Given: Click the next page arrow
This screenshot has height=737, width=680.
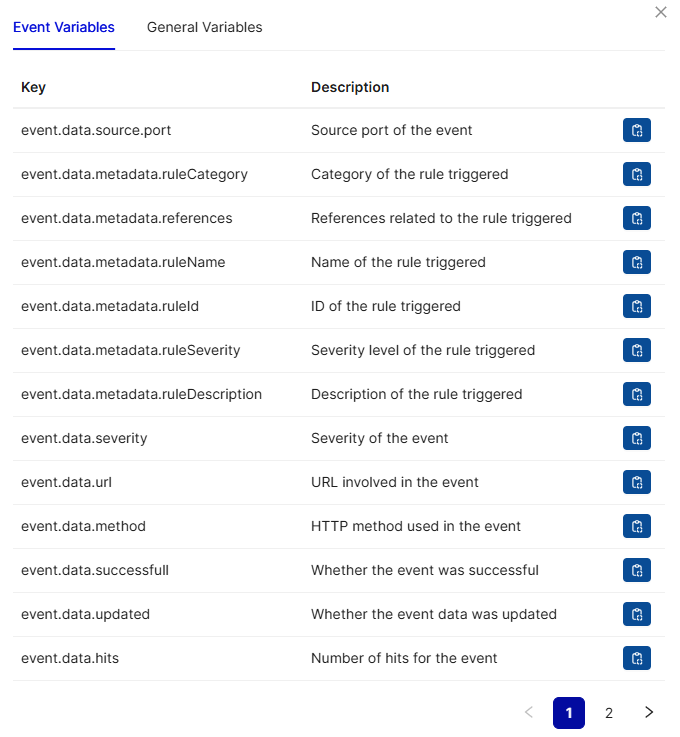Looking at the screenshot, I should (x=649, y=713).
